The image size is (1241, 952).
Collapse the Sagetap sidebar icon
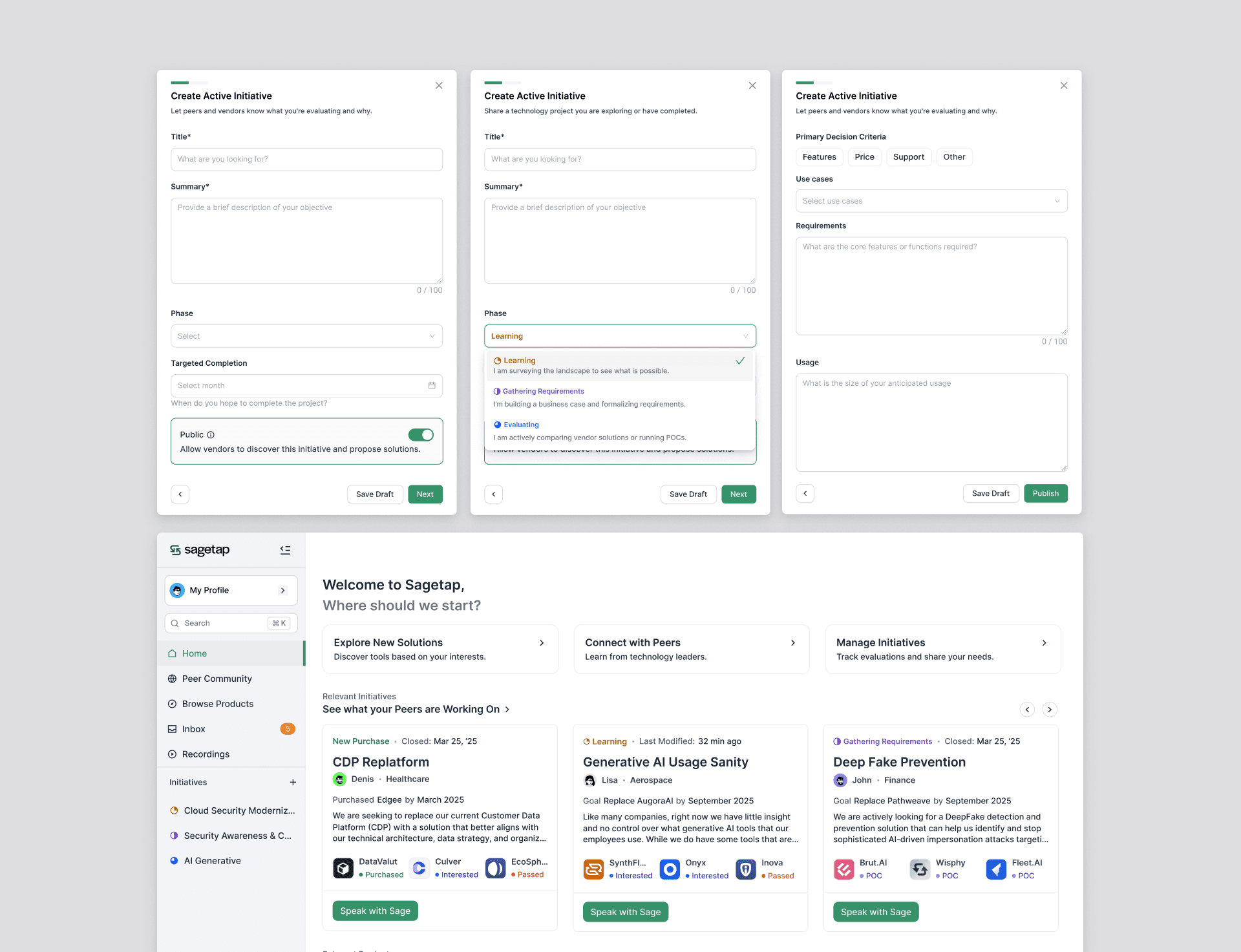coord(285,550)
